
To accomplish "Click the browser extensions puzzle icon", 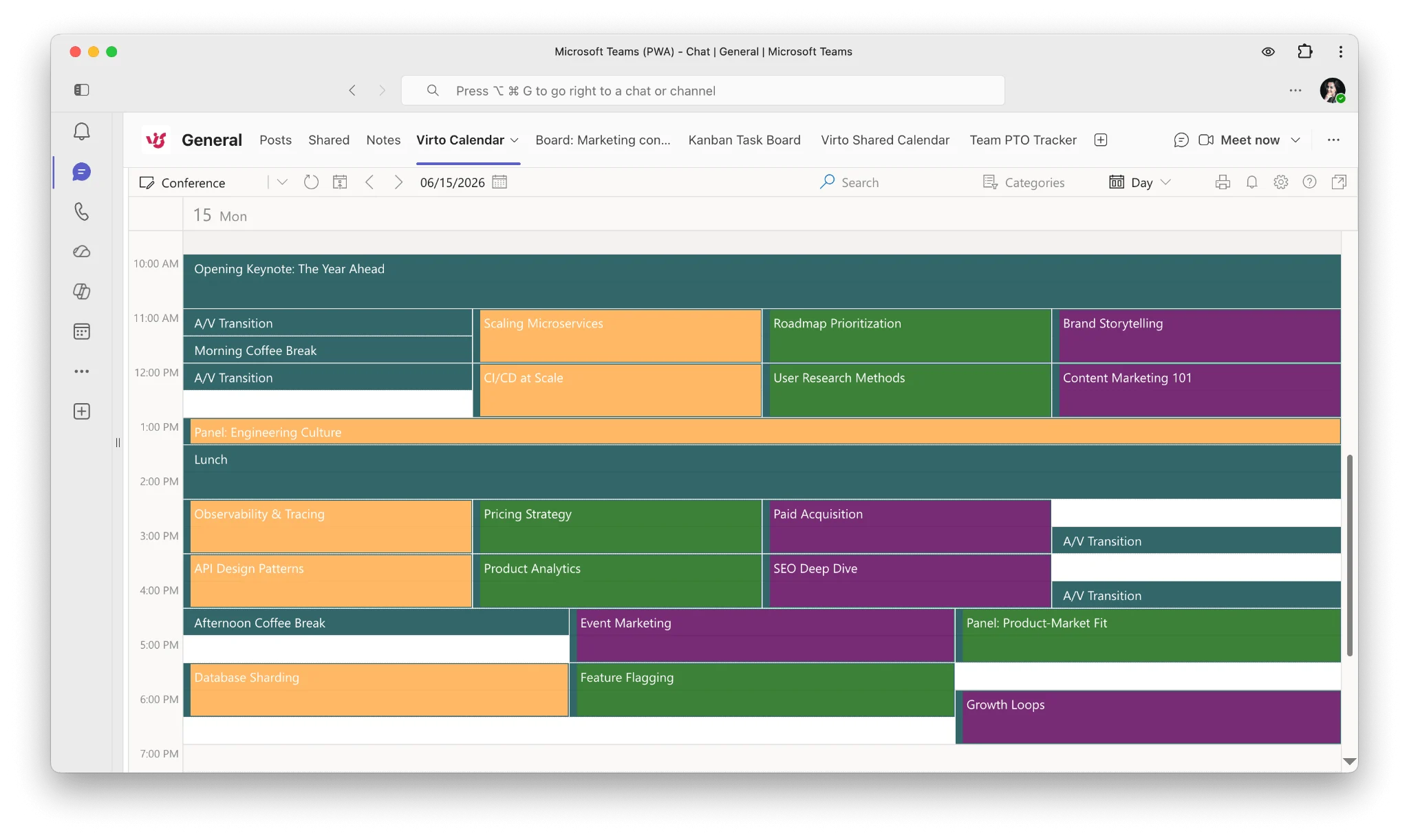I will pyautogui.click(x=1304, y=52).
